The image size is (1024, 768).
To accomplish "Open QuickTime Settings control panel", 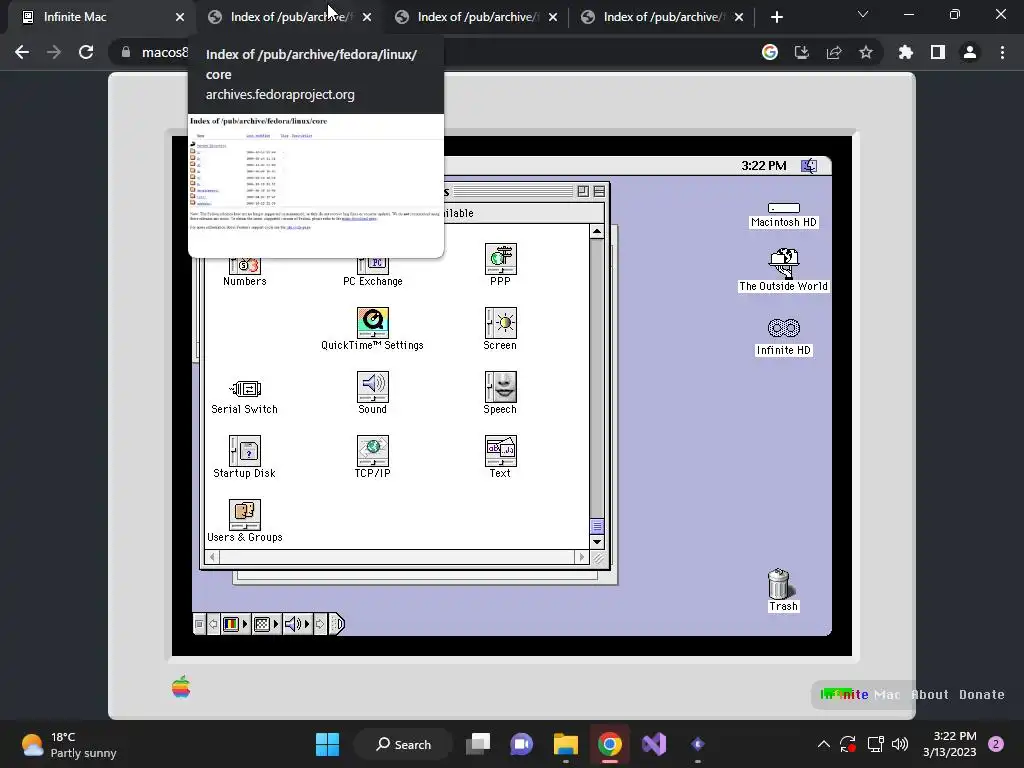I will point(372,329).
